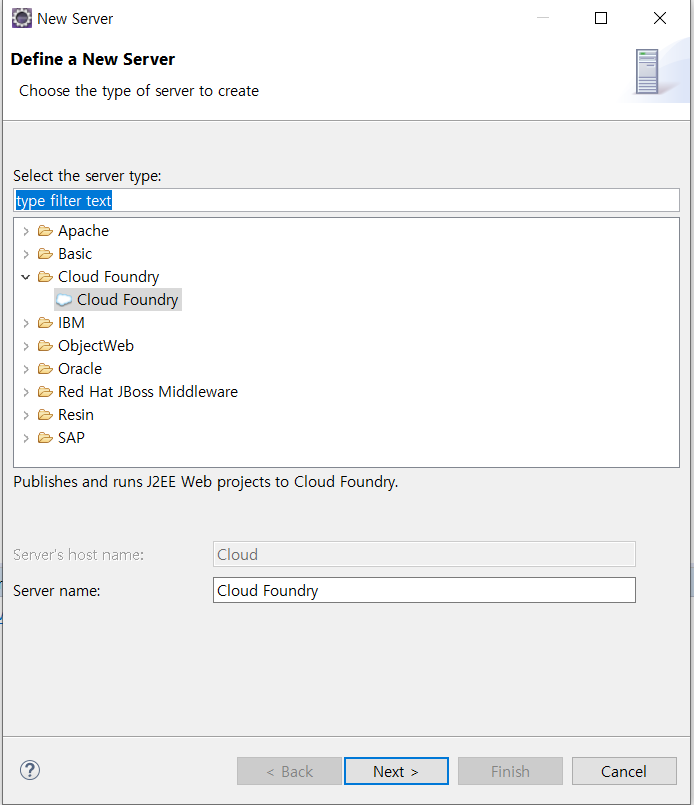Click the Apache folder icon

click(x=45, y=231)
